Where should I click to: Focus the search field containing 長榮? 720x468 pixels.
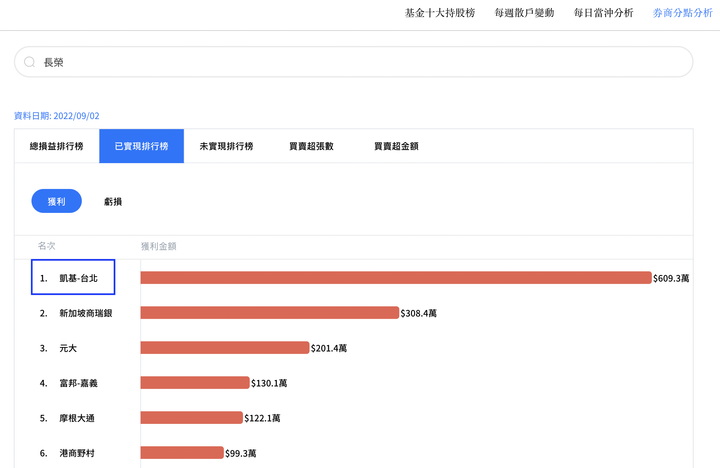(x=353, y=62)
